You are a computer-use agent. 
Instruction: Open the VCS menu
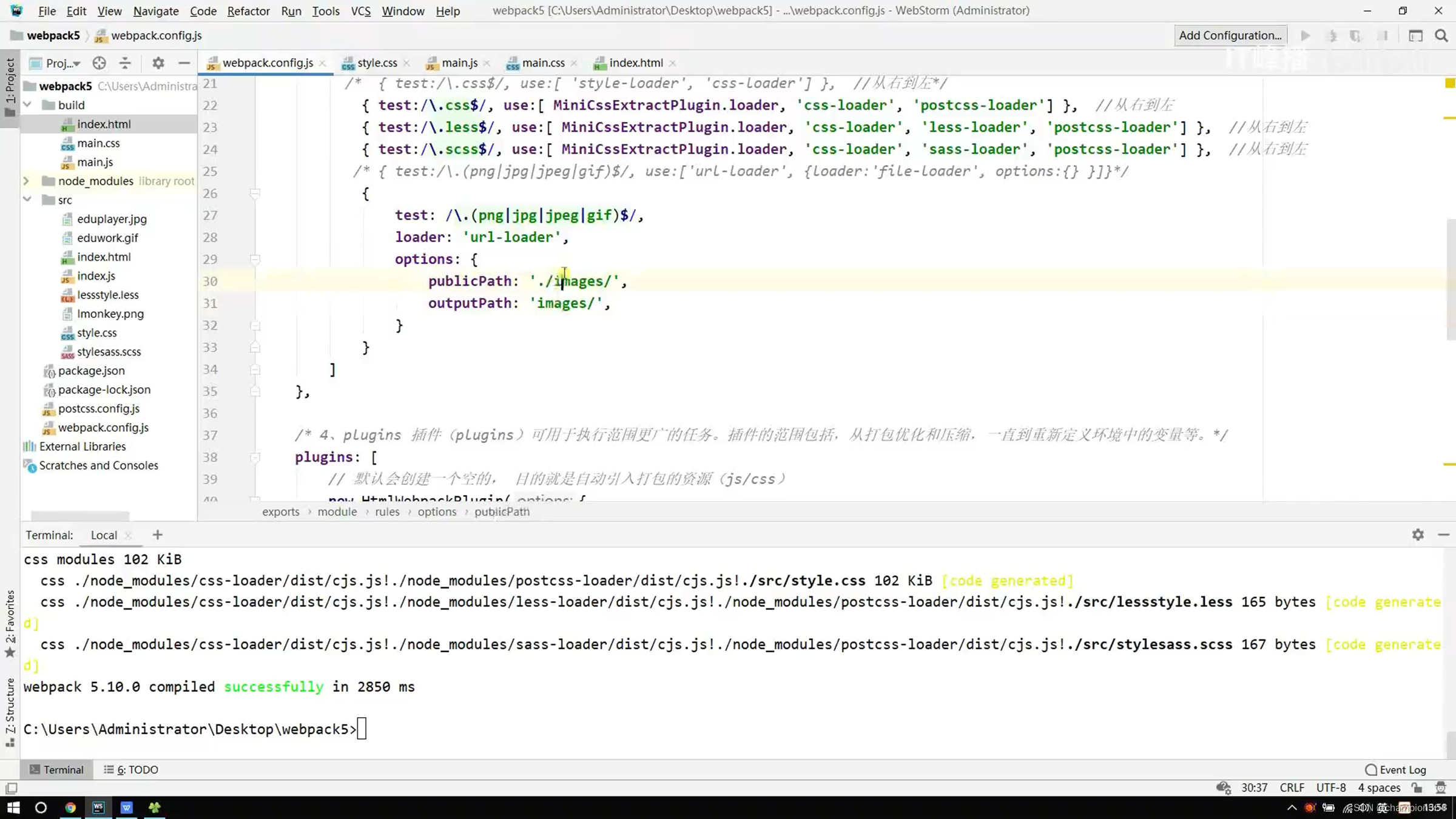point(361,11)
